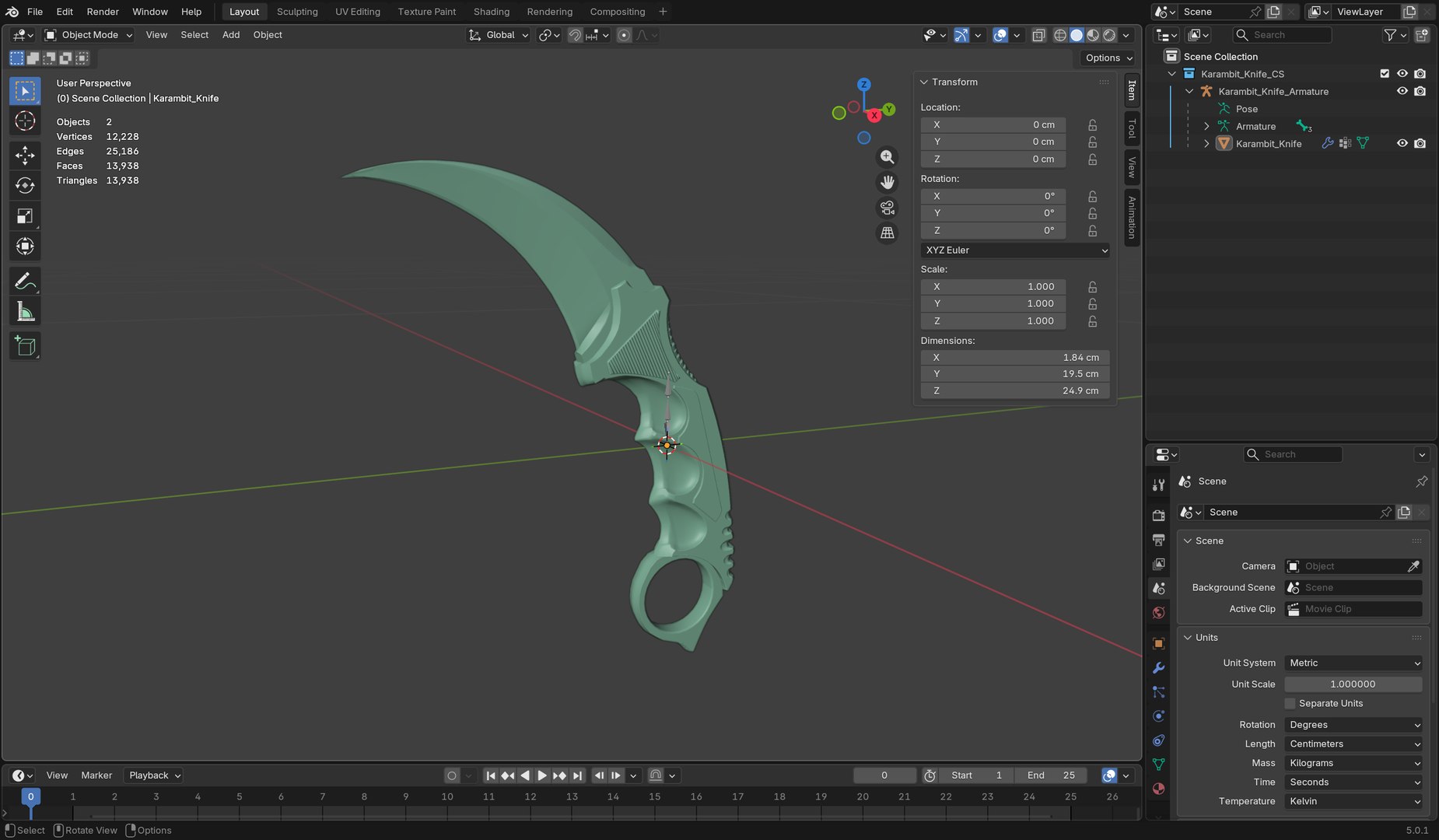The image size is (1439, 840).
Task: Exclude Karambit_Knife_CS collection checkbox
Action: 1385,74
